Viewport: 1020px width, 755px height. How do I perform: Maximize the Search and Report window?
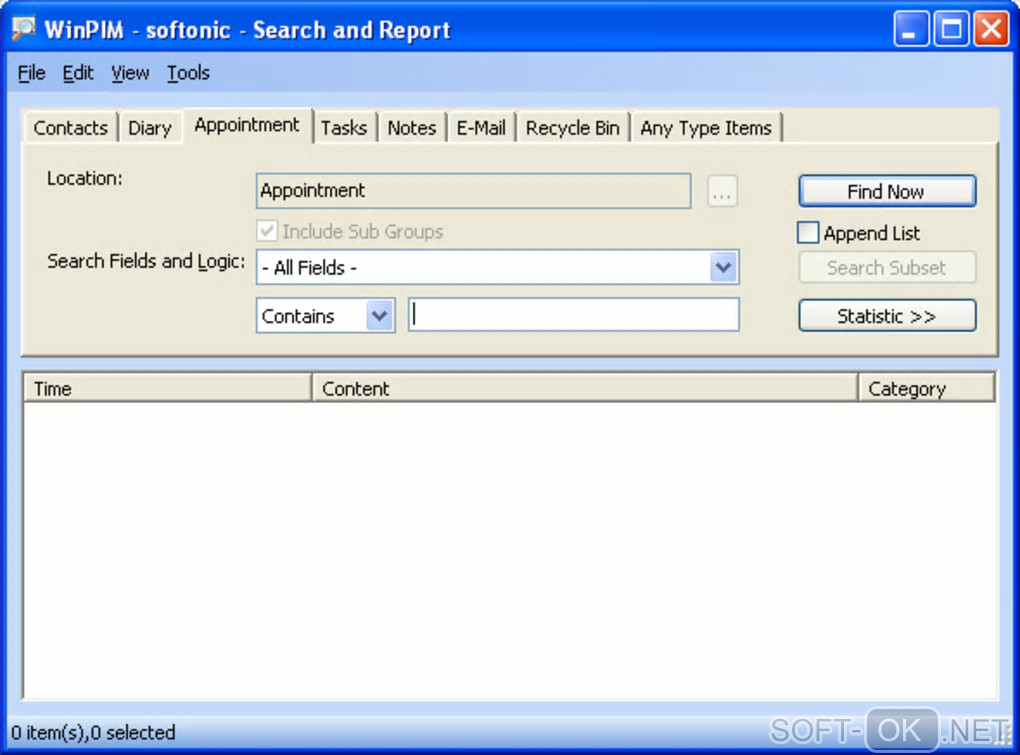951,29
